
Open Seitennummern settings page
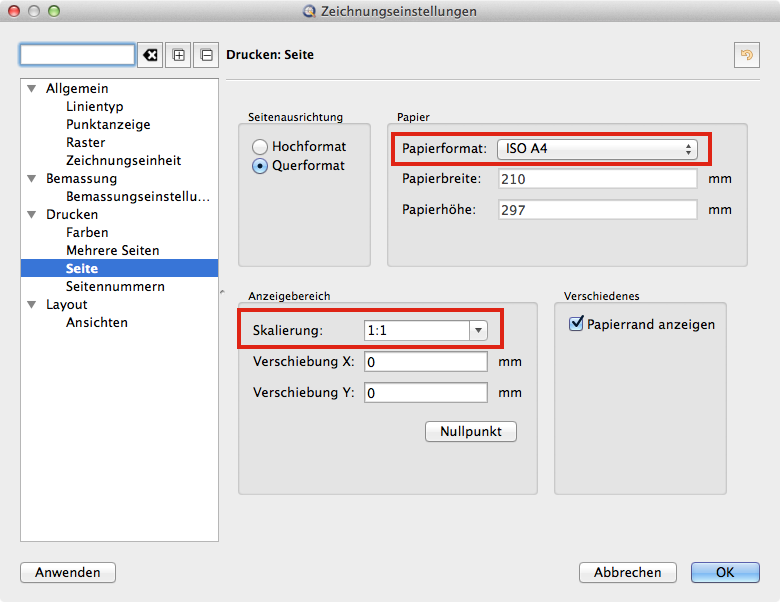[115, 286]
